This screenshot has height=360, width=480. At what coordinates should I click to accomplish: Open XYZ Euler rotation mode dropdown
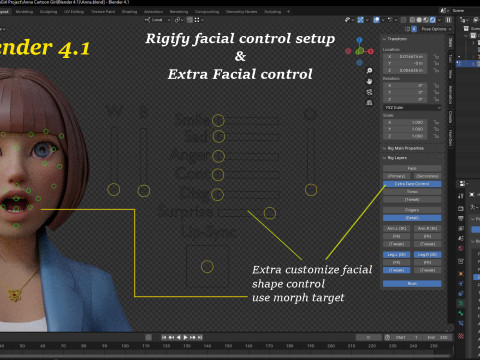[x=413, y=108]
